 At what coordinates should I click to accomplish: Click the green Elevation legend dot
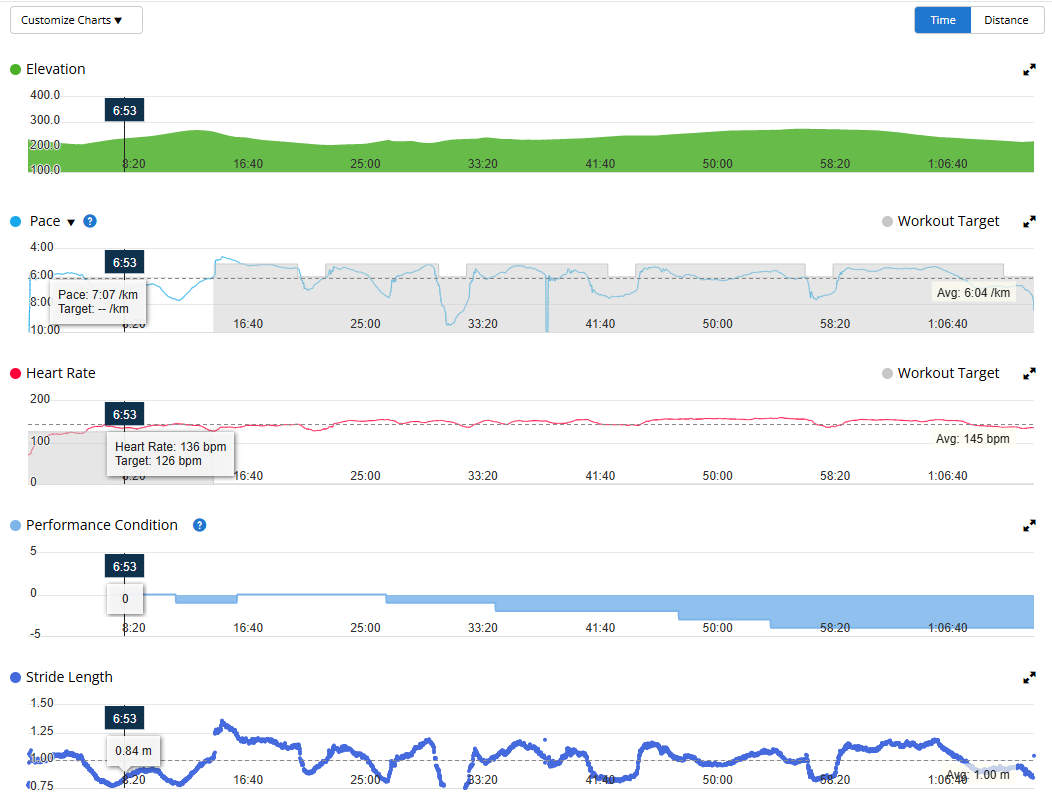15,70
